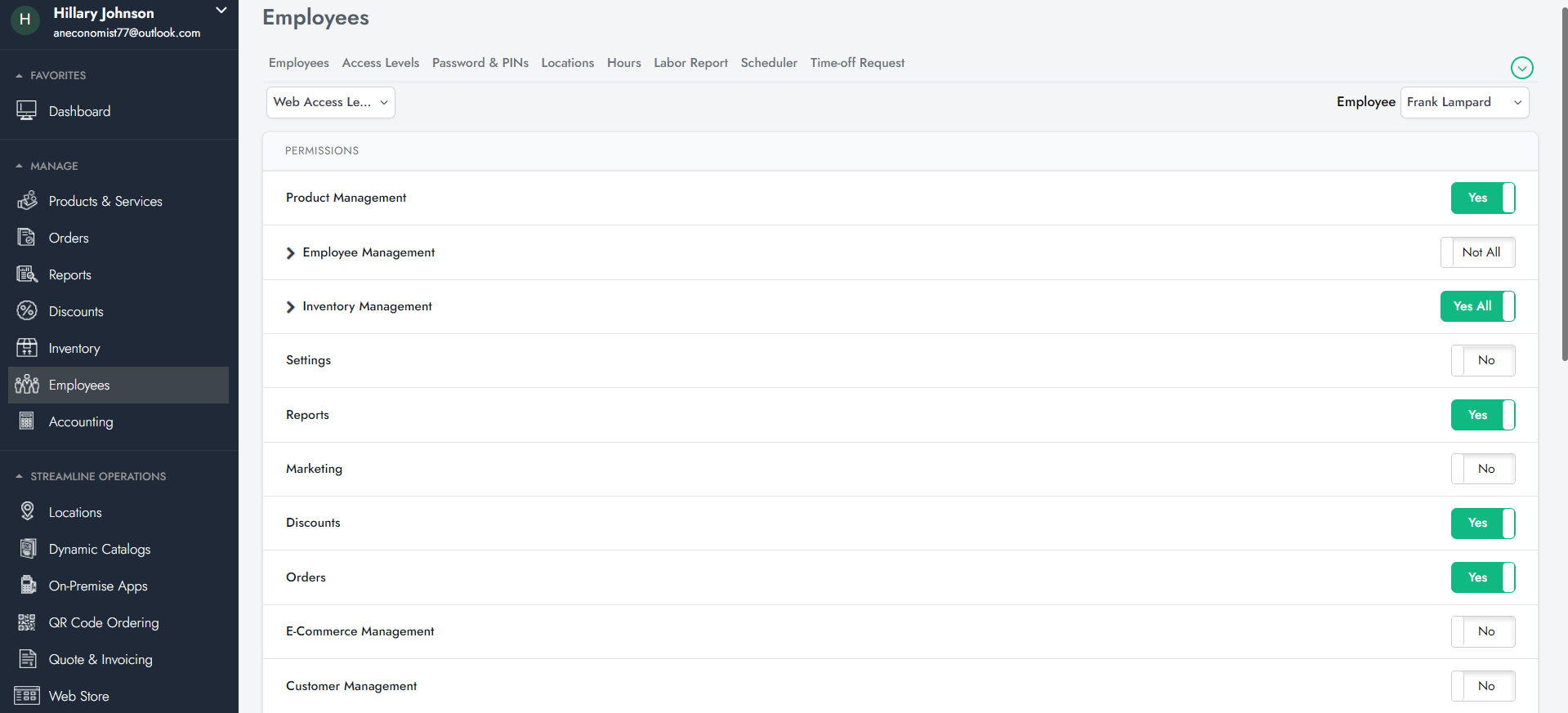Disable the Product Management permission toggle
The height and width of the screenshot is (713, 1568).
tap(1482, 198)
